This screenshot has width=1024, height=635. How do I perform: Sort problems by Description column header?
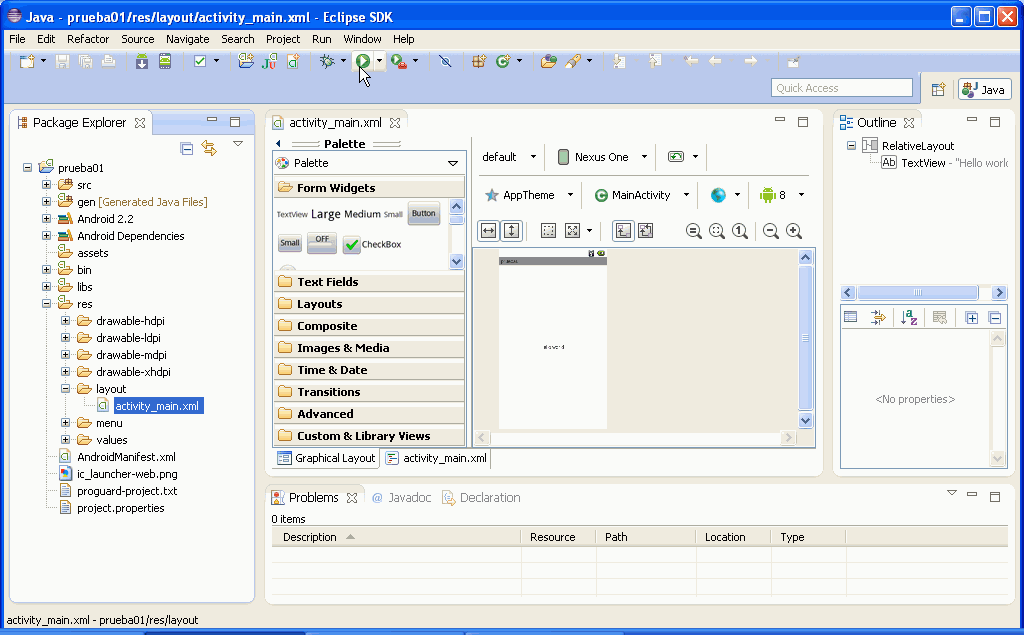[396, 537]
